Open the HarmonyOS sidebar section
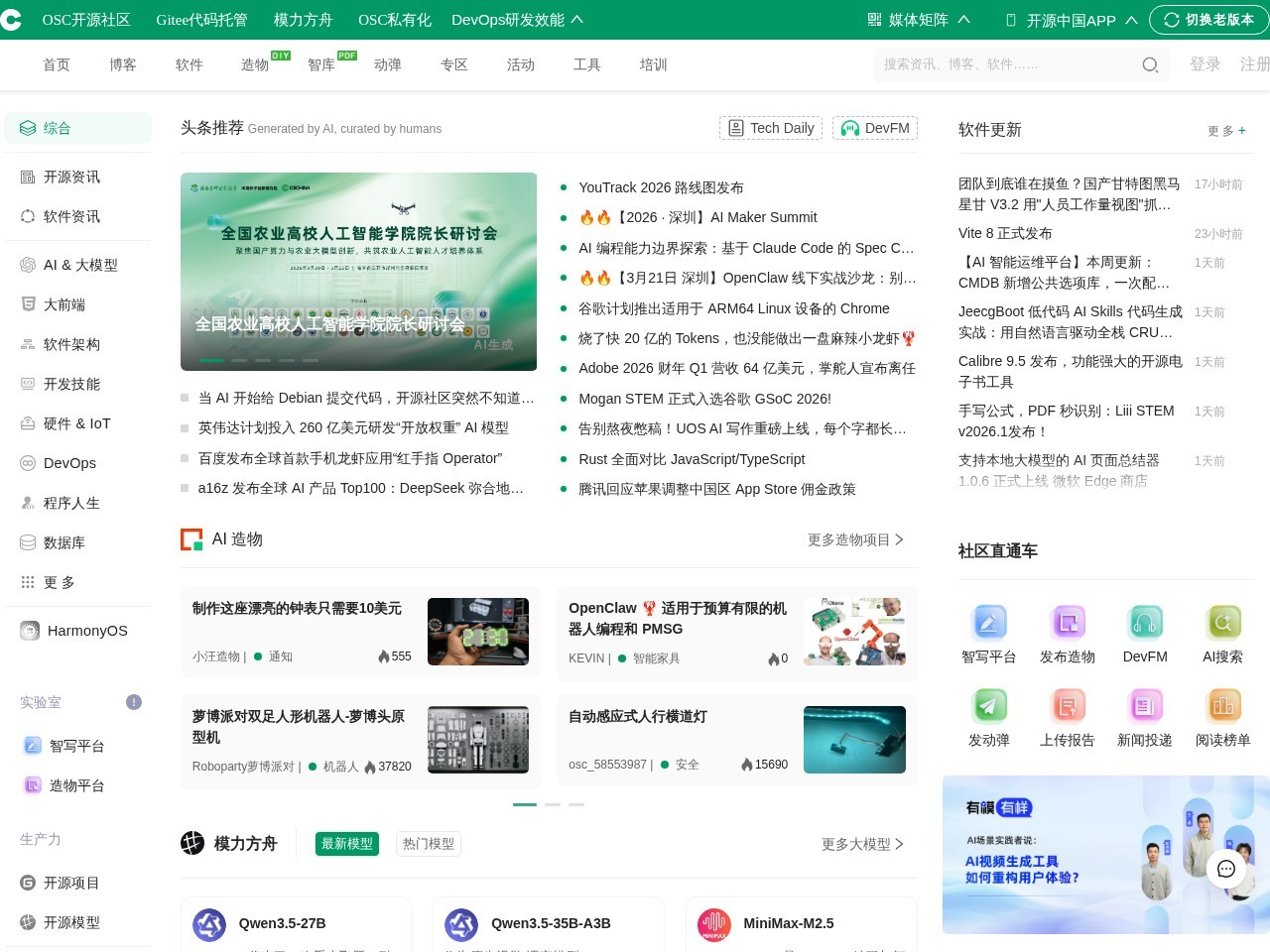Viewport: 1270px width, 952px height. coord(74,630)
